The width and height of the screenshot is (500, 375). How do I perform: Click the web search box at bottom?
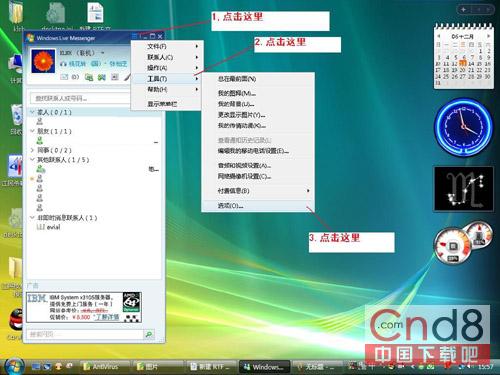point(85,334)
